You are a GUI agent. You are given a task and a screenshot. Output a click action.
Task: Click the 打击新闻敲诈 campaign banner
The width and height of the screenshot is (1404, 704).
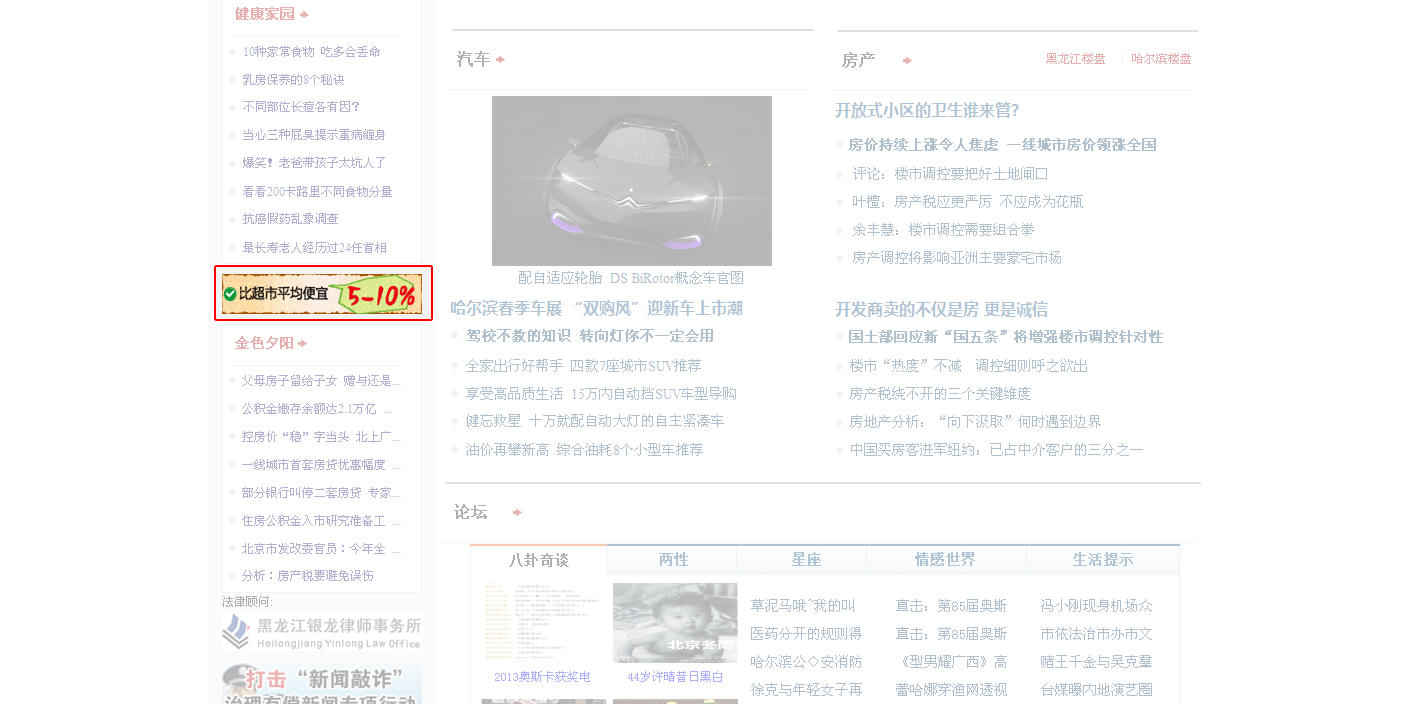[x=322, y=682]
